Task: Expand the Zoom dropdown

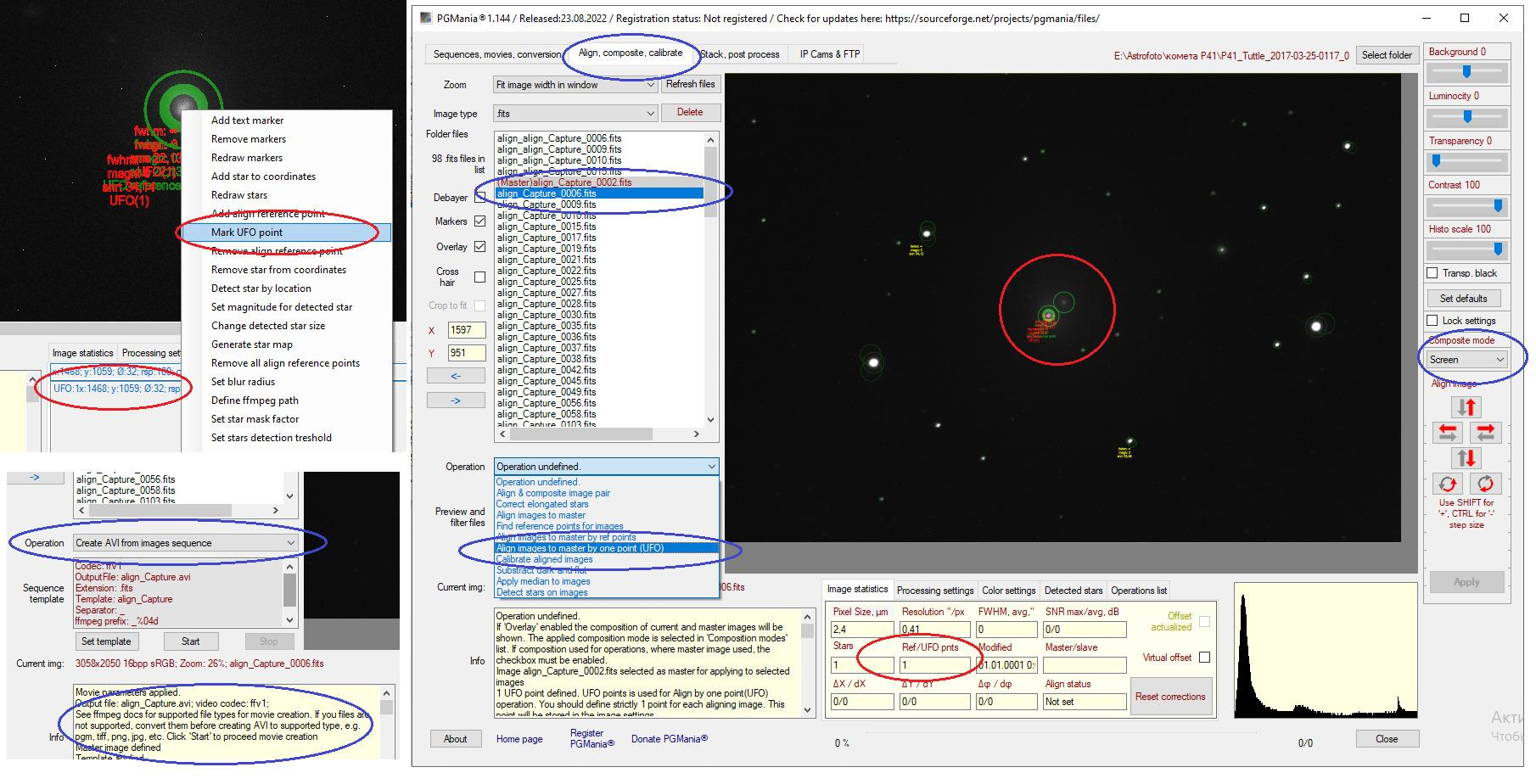Action: pyautogui.click(x=575, y=85)
